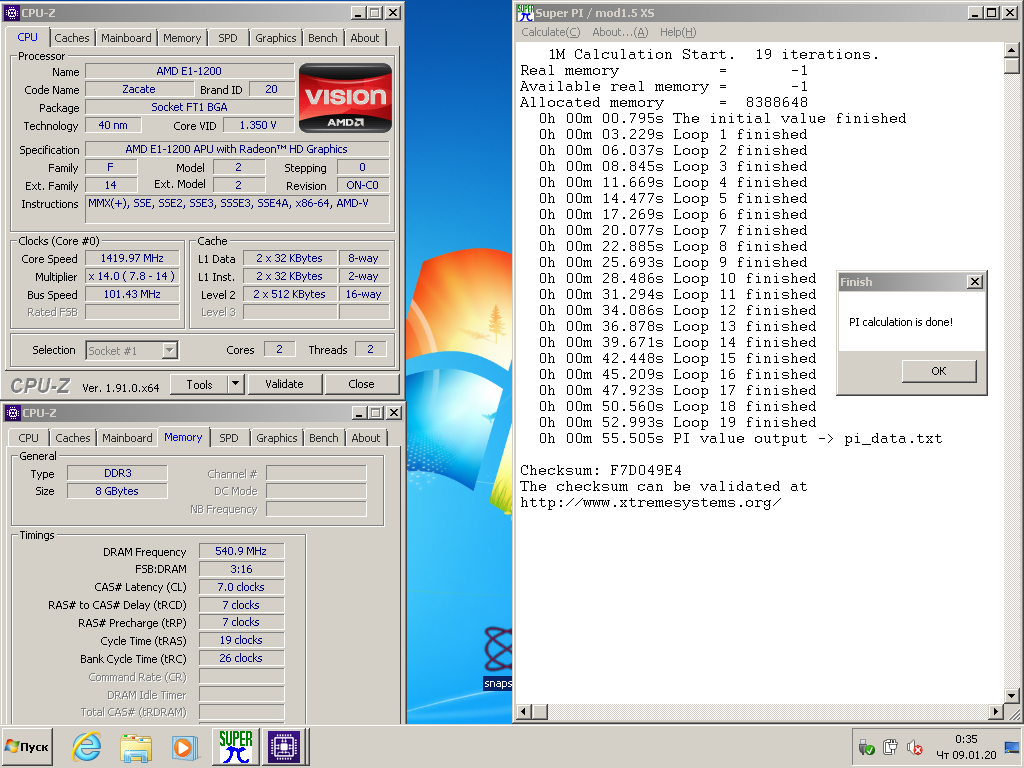Expand the Tools dropdown arrow in CPU-Z
Image resolution: width=1024 pixels, height=768 pixels.
click(x=236, y=384)
